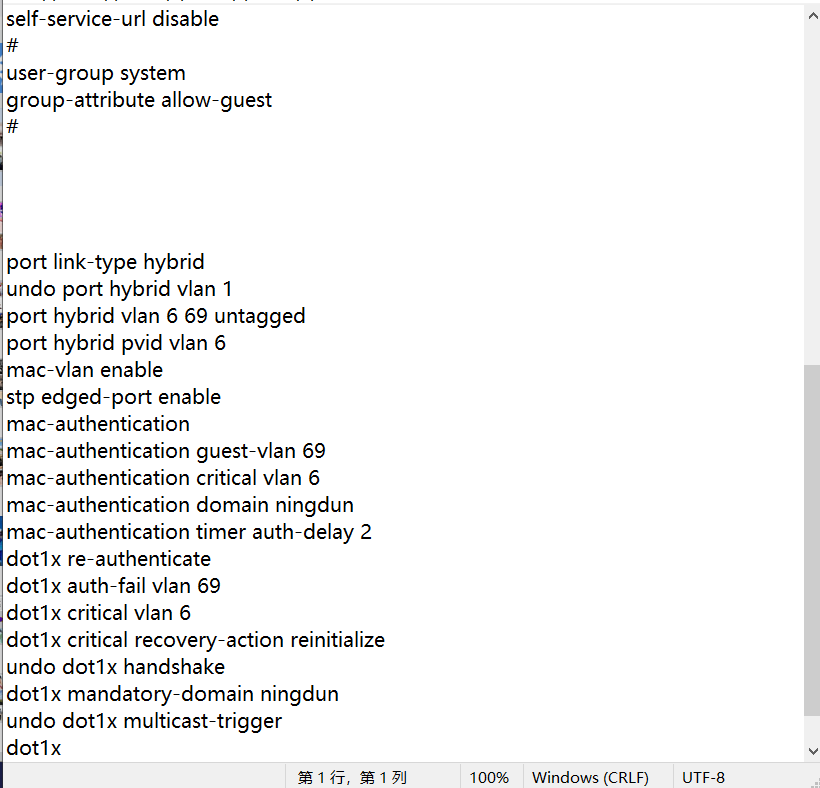Click the Windows (CRLF) line ending indicator
The height and width of the screenshot is (788, 820).
point(590,777)
